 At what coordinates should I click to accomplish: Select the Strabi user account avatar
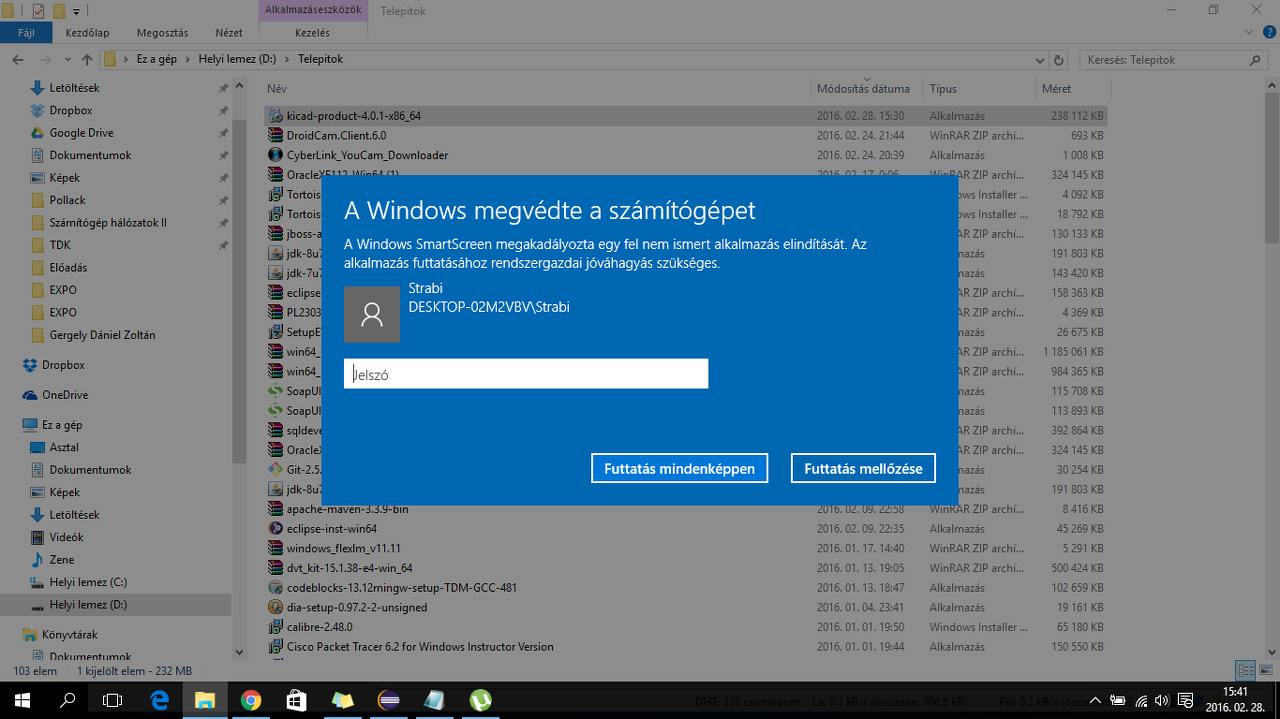coord(372,314)
